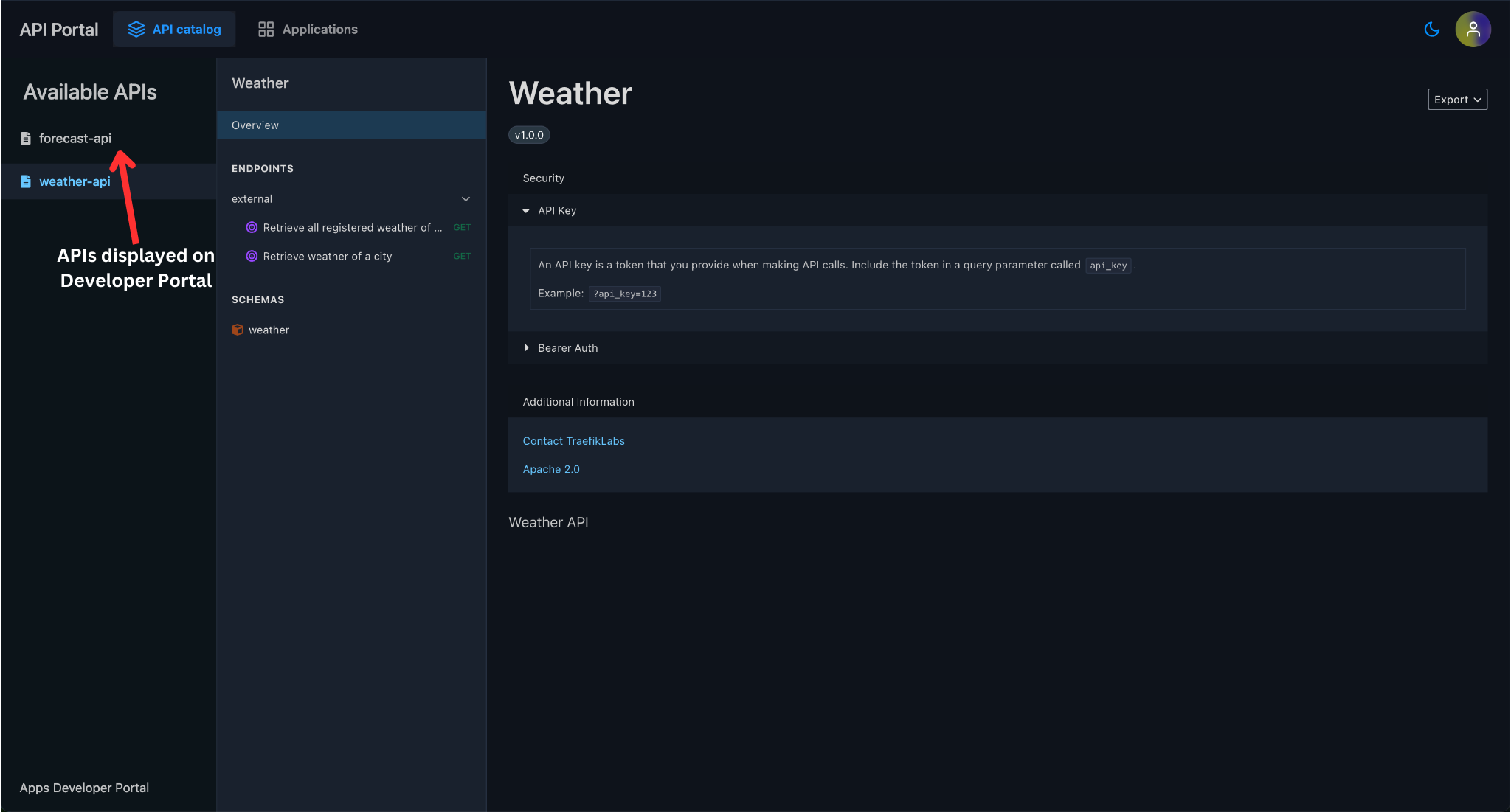Open the user profile avatar menu
1511x812 pixels.
[1473, 30]
